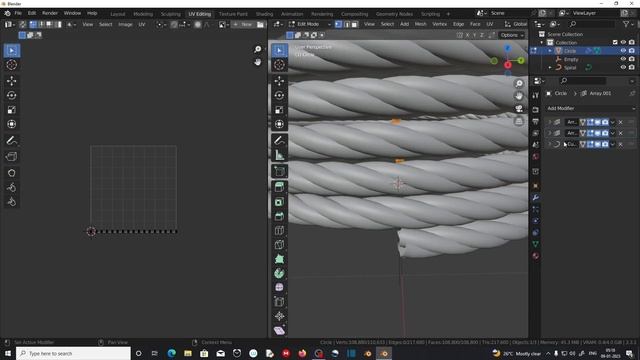
Task: Open the Vertex menu in 3D viewport
Action: pos(439,24)
